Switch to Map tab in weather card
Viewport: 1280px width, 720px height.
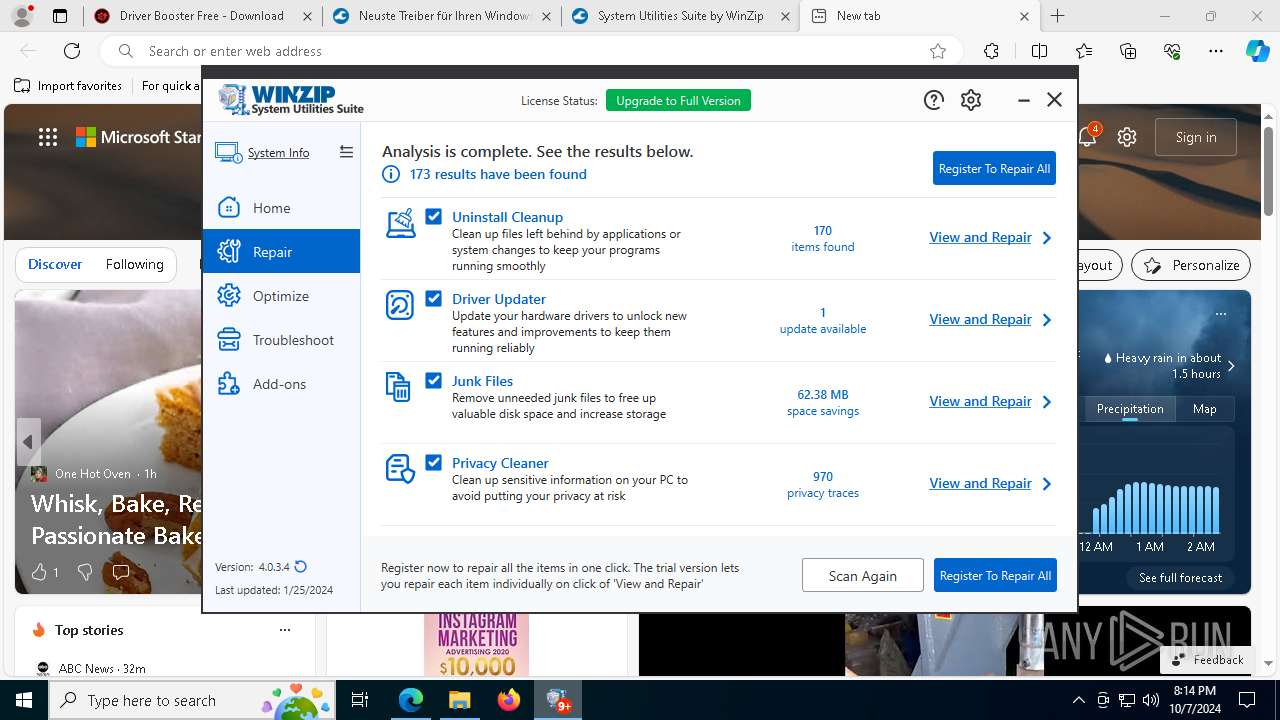point(1204,409)
